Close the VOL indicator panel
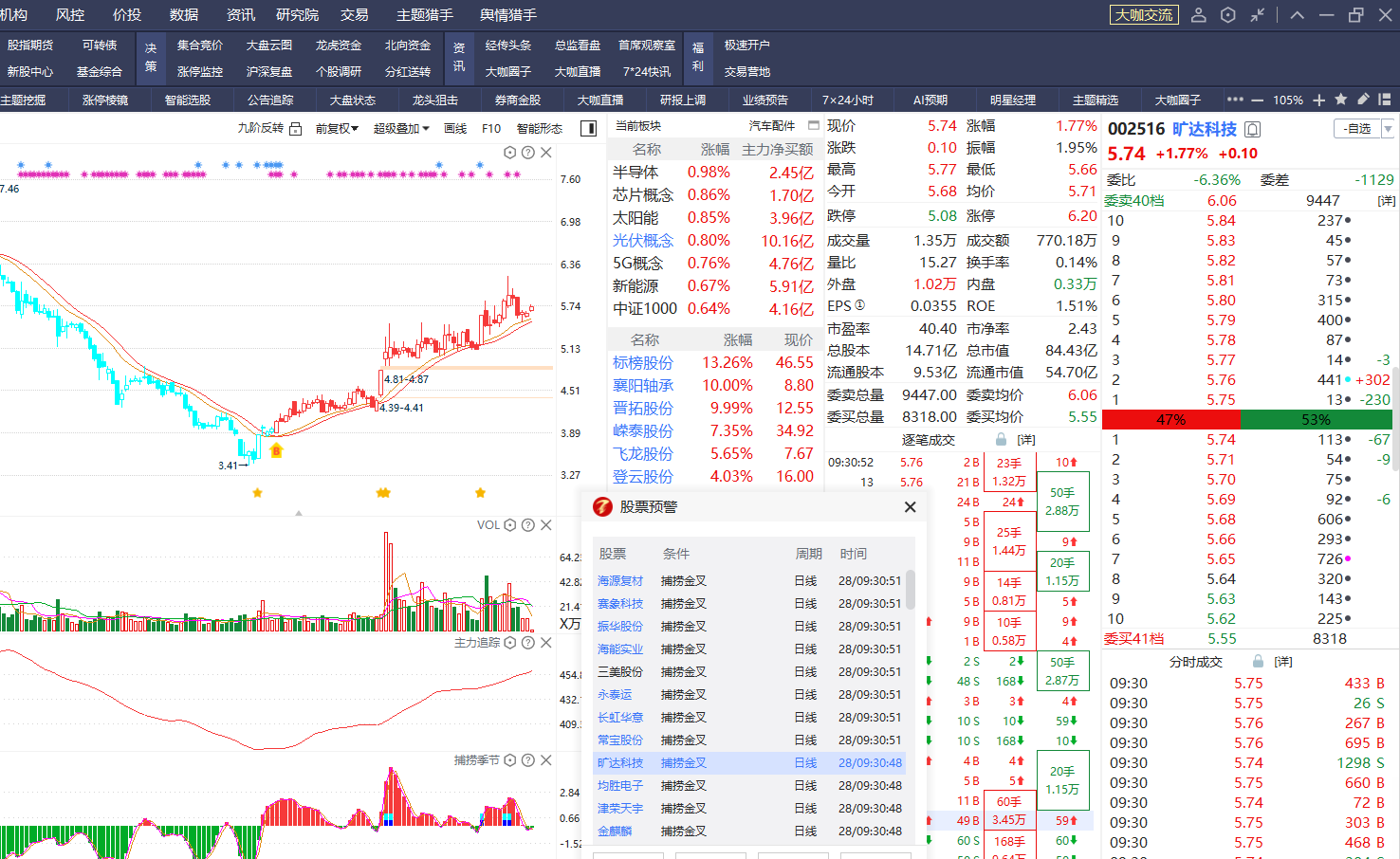 (x=546, y=525)
